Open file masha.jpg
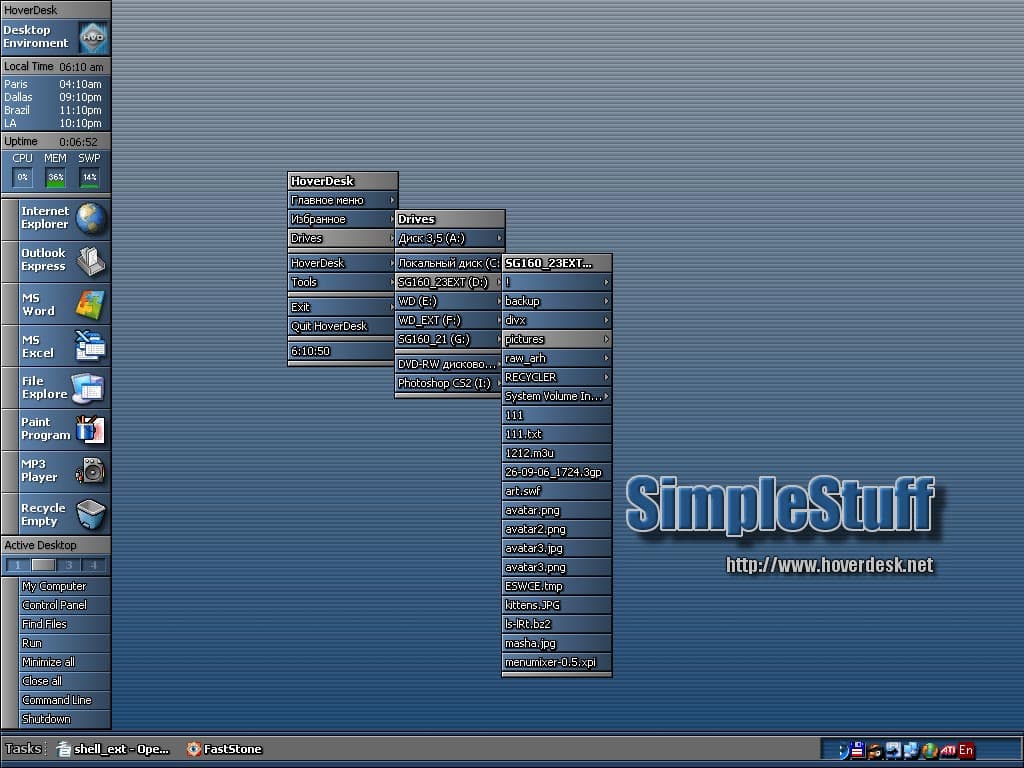 [x=556, y=643]
